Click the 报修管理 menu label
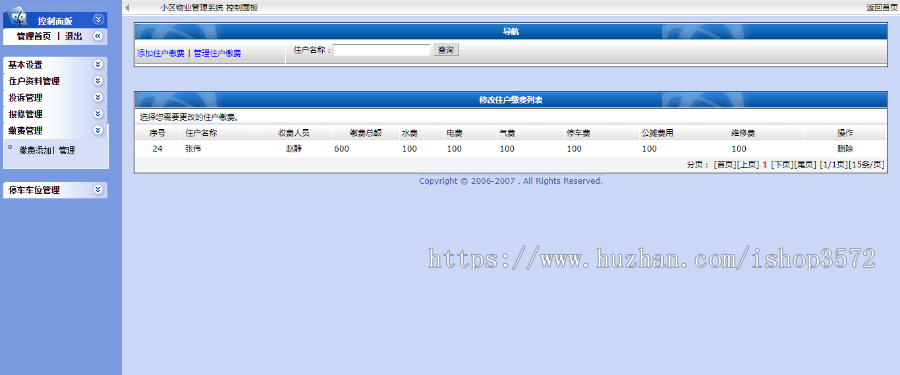 (25, 114)
